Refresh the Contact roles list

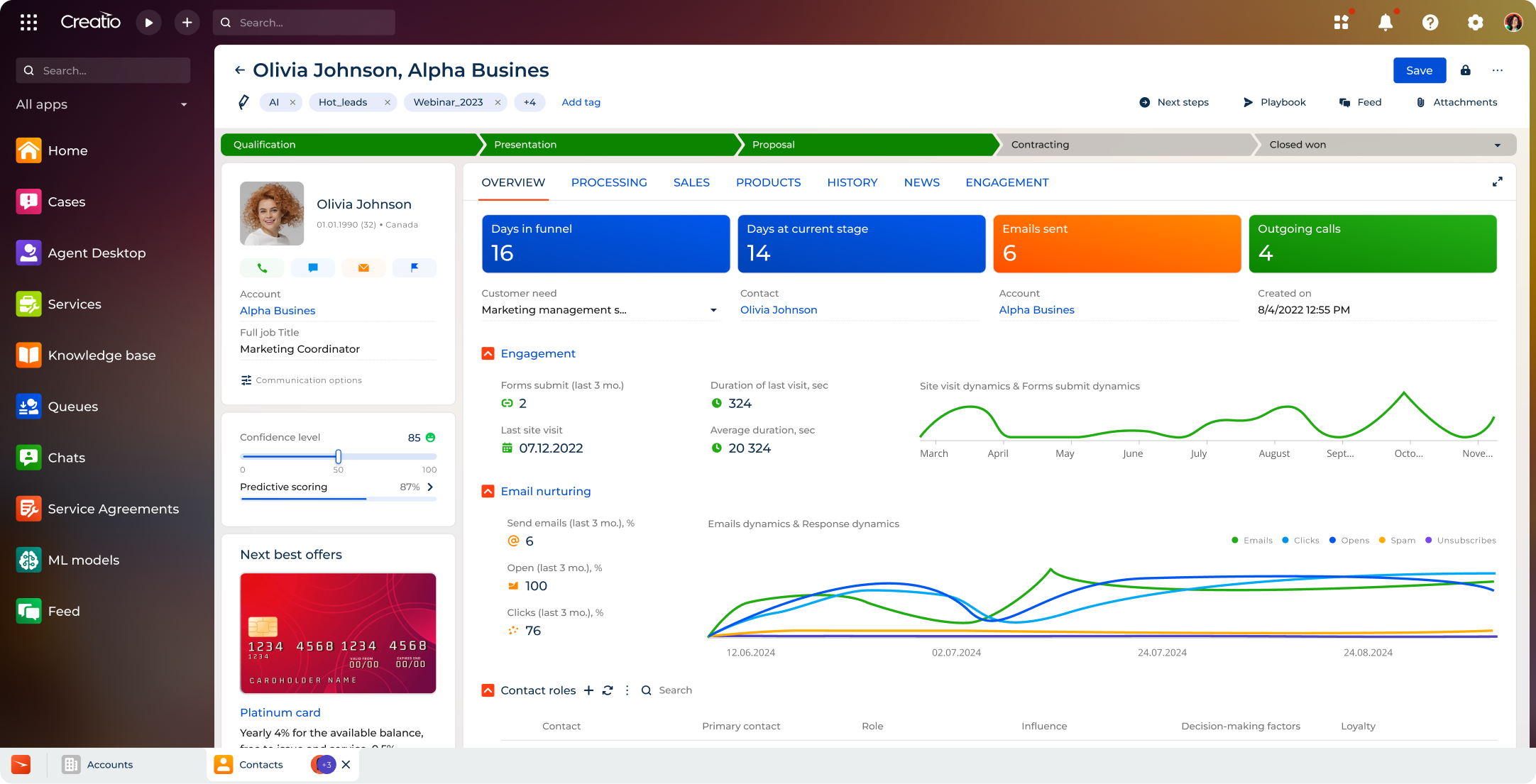608,690
